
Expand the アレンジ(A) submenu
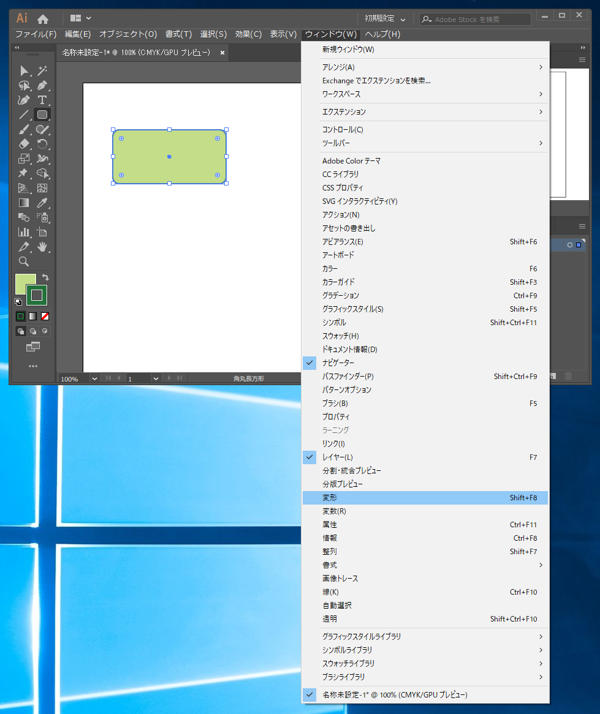tap(425, 67)
